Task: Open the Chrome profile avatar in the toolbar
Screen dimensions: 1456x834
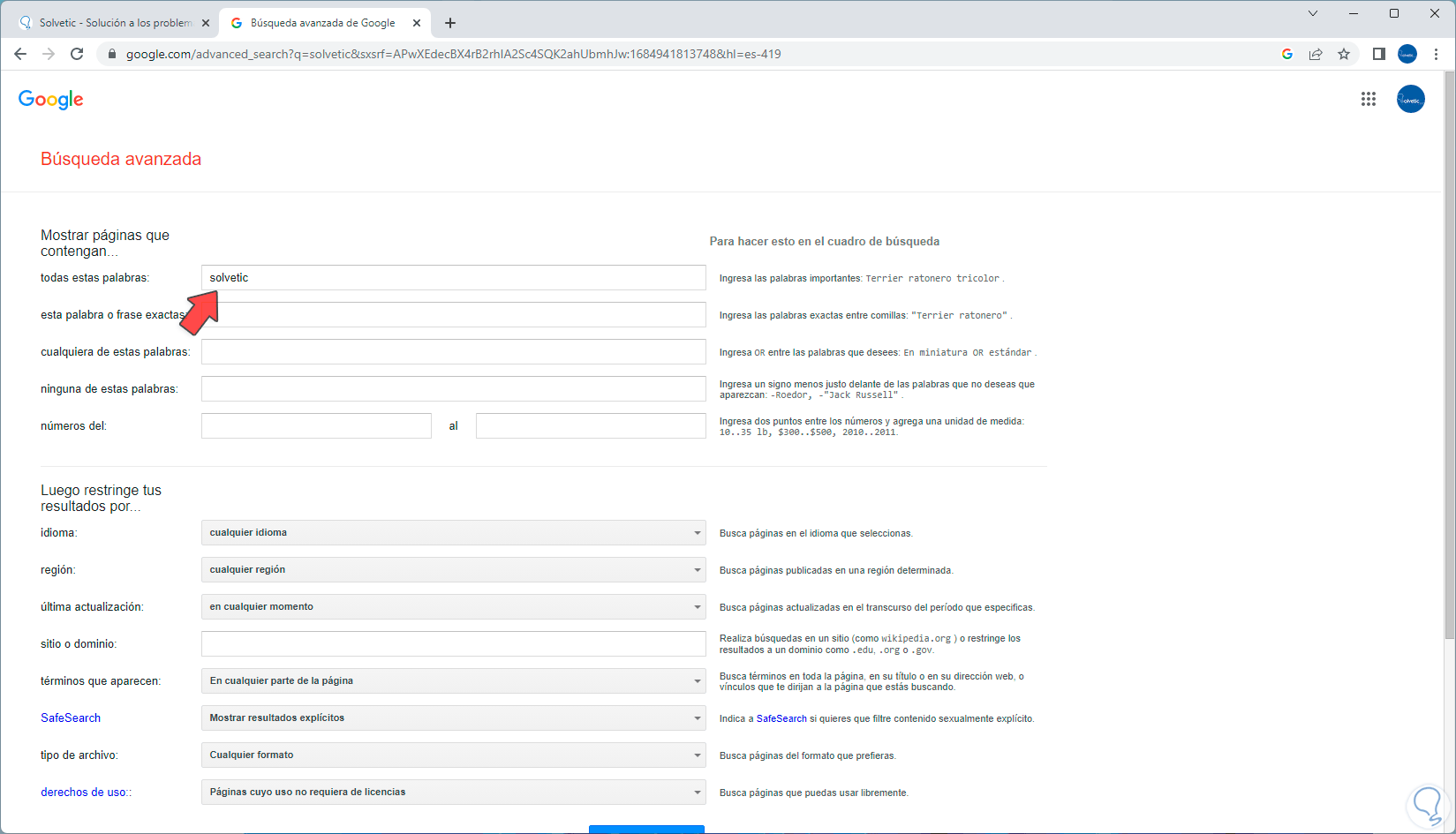Action: click(1407, 54)
